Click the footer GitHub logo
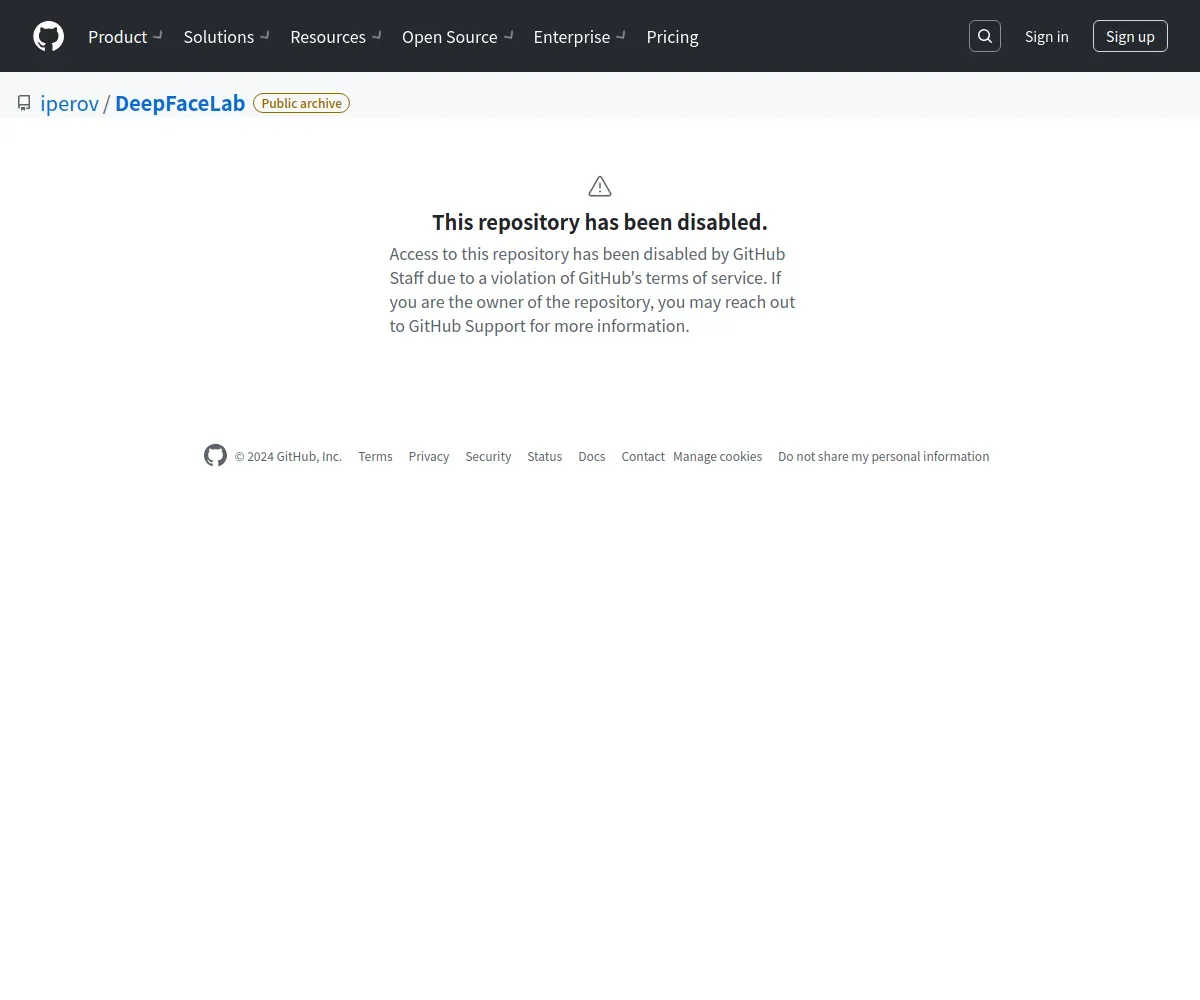Screen dimensions: 1200x1000 pyautogui.click(x=215, y=456)
